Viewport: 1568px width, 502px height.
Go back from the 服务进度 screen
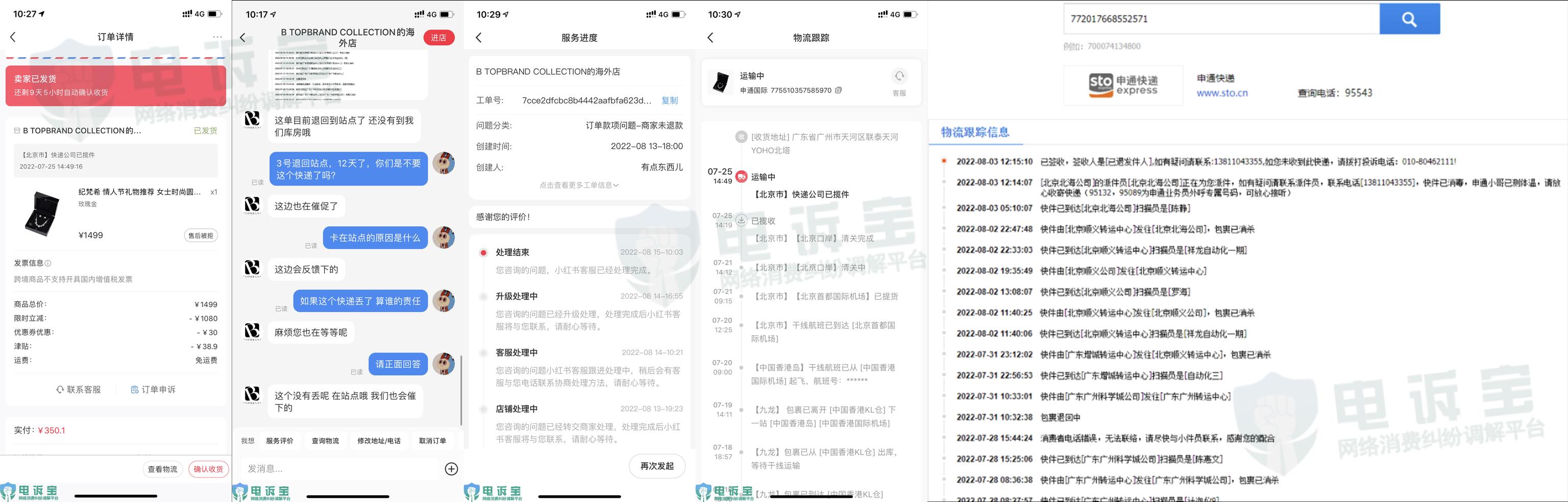tap(478, 38)
